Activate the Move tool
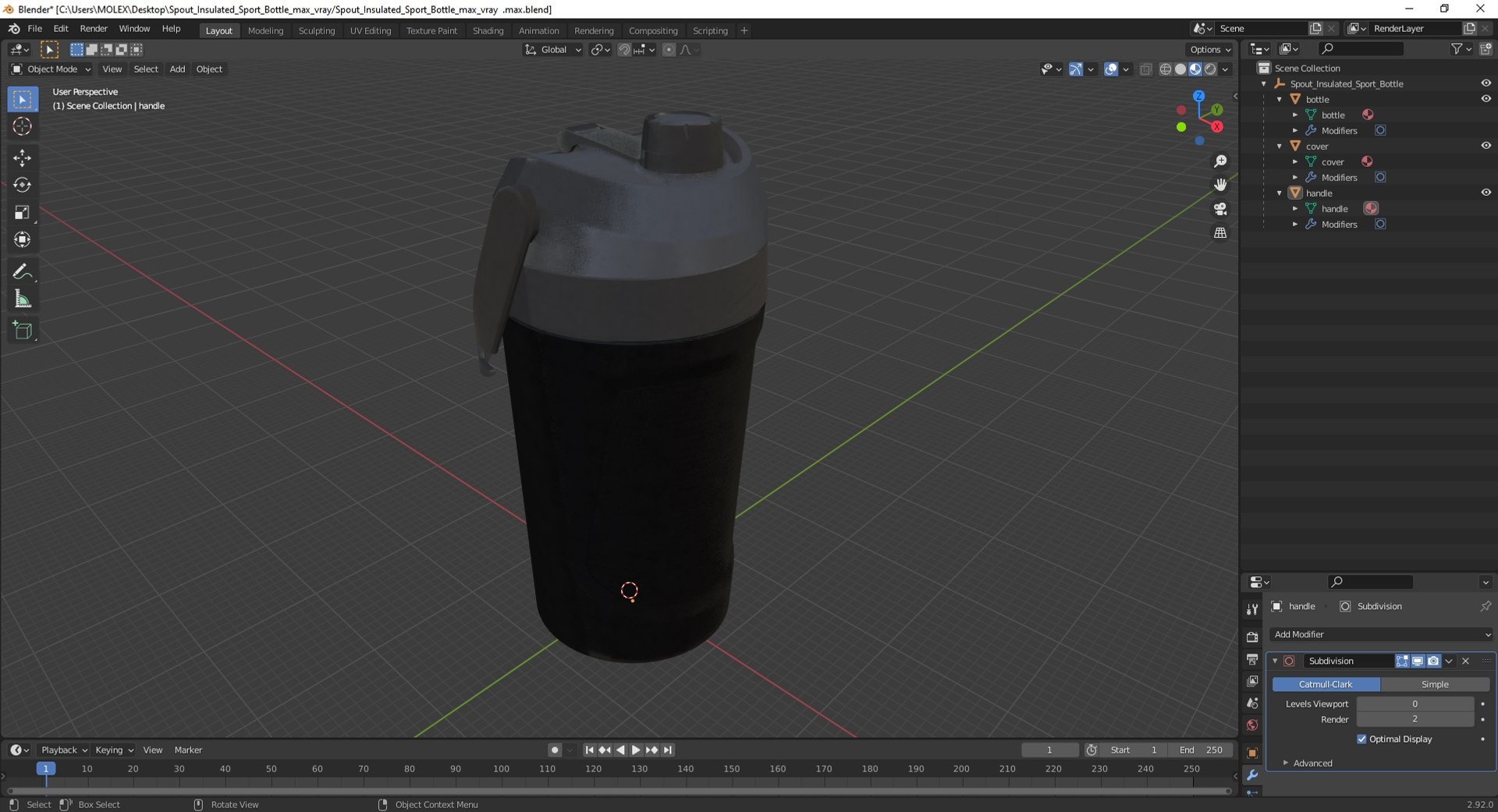Screen dimensions: 1498x812 coord(22,158)
